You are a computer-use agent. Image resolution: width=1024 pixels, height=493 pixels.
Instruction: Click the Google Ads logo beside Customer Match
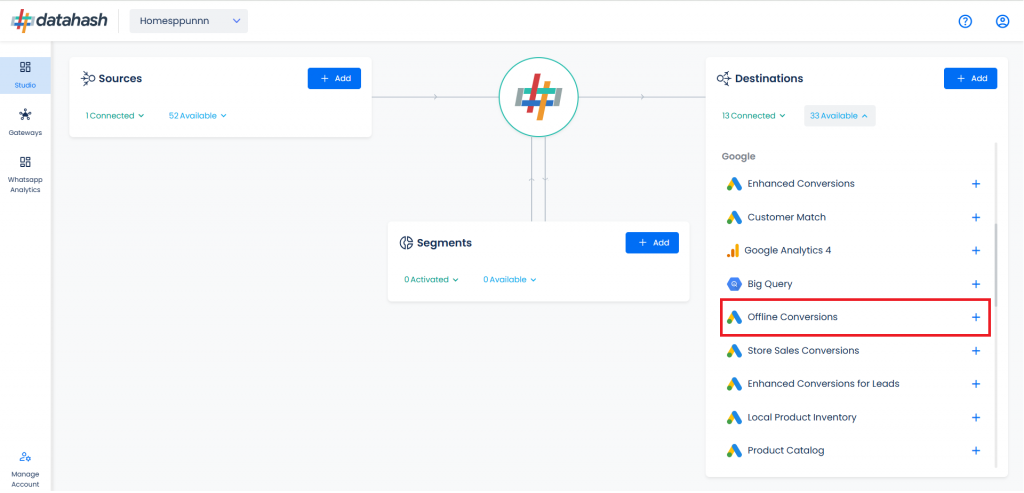click(734, 217)
